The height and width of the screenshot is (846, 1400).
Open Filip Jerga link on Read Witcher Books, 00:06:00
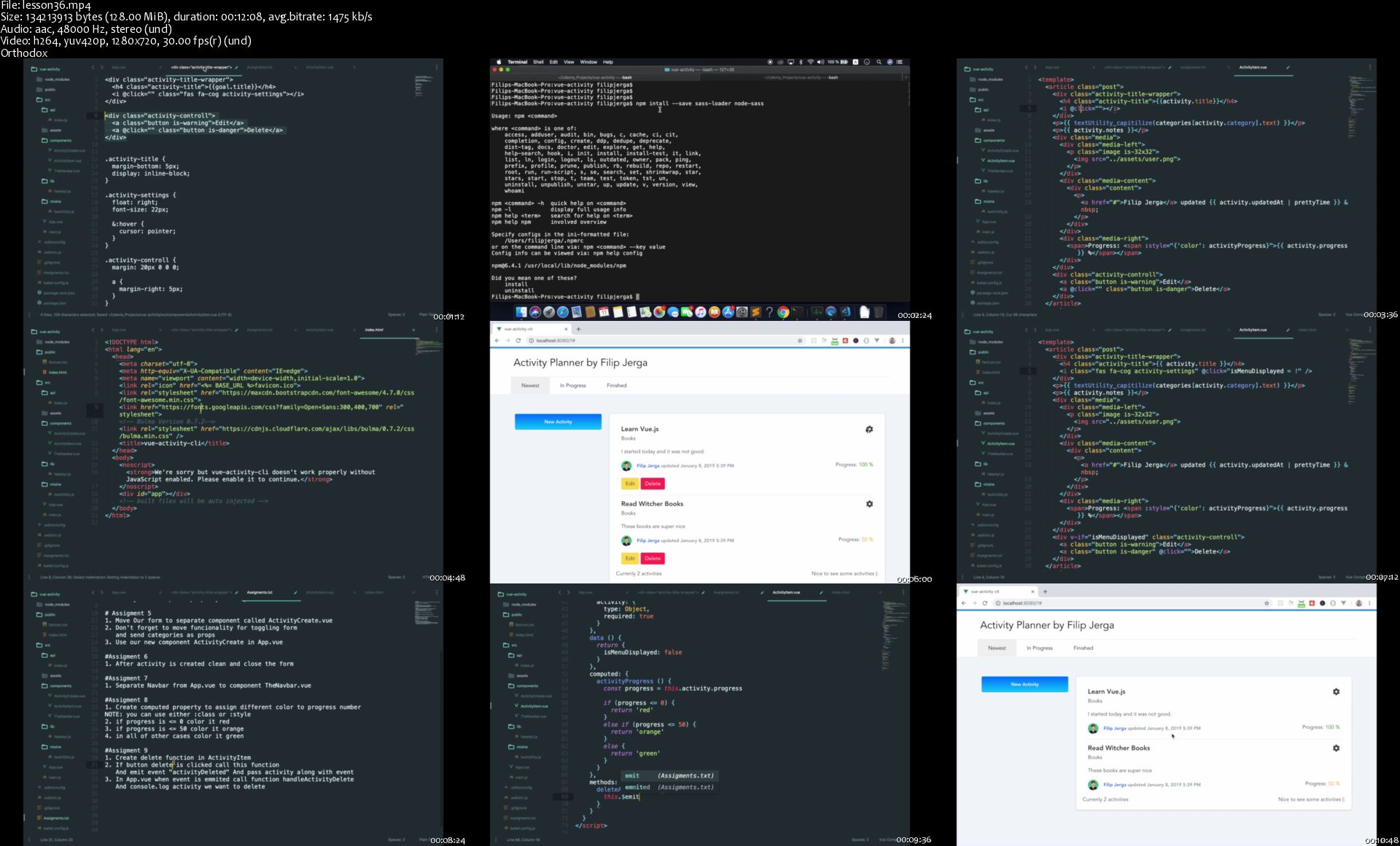click(x=647, y=540)
